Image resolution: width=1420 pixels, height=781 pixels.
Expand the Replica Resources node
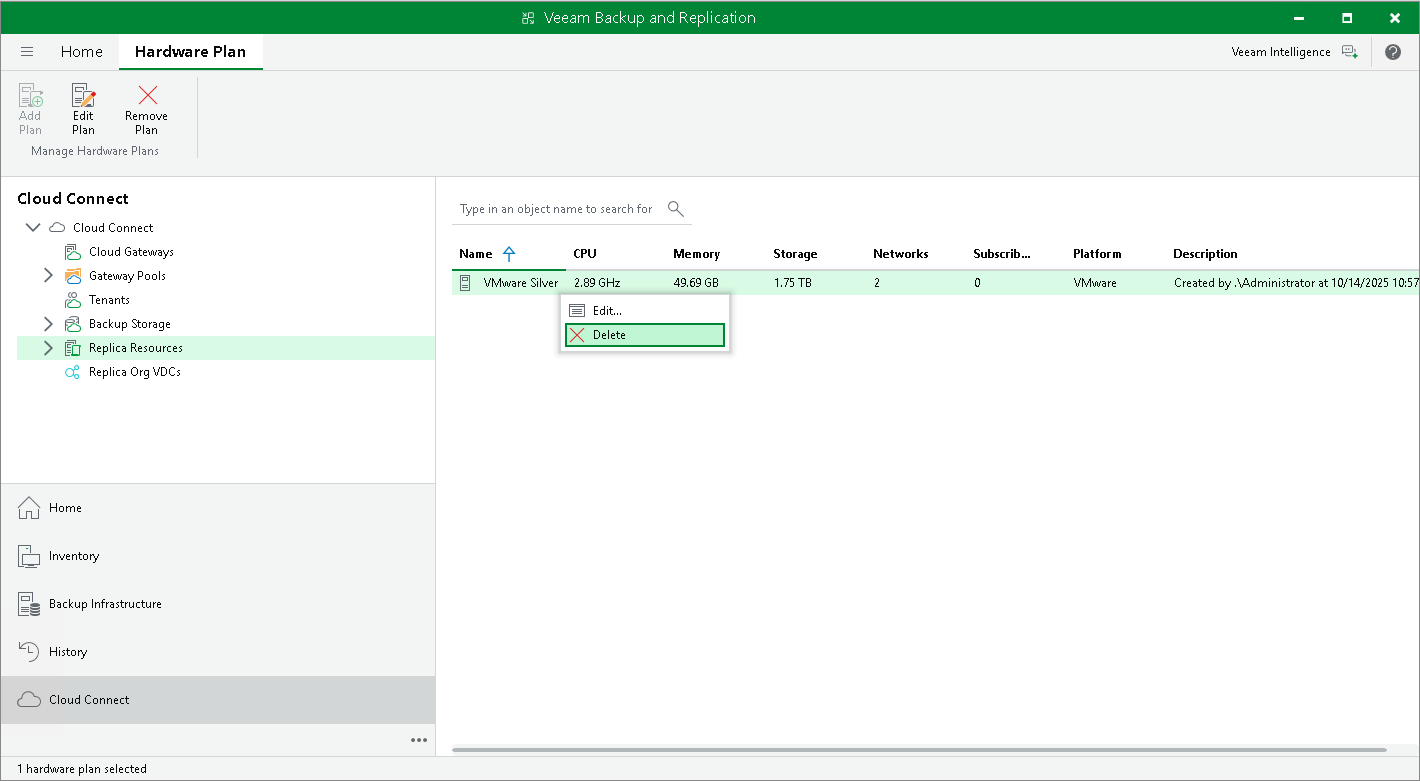tap(48, 348)
